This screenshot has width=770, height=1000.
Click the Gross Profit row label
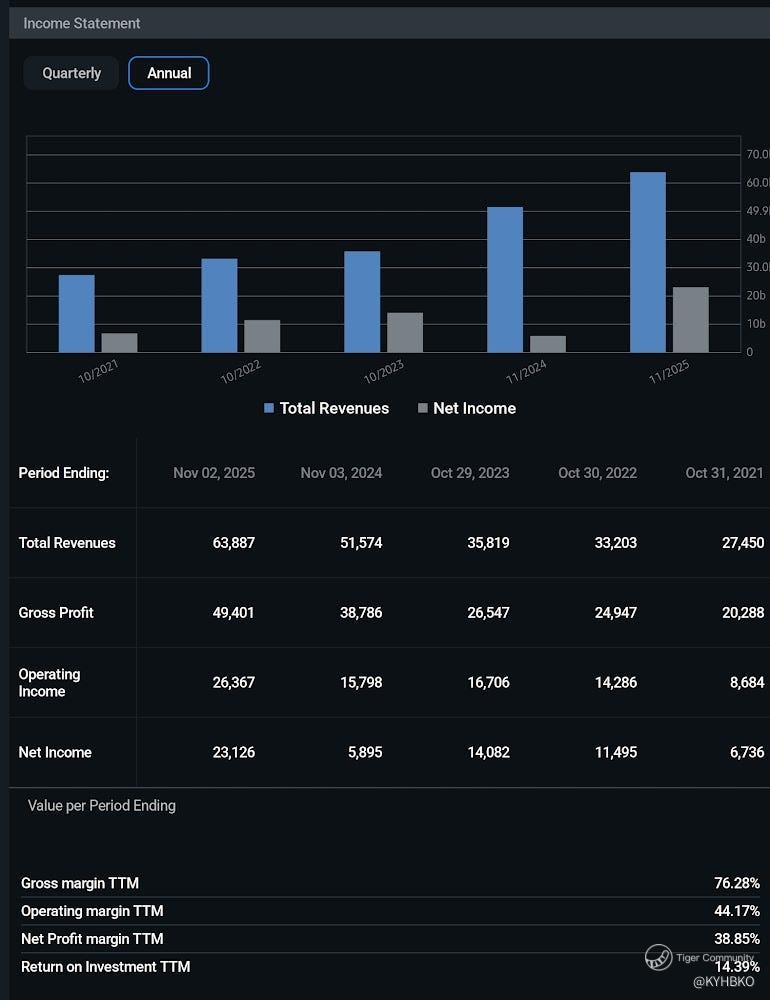(x=56, y=612)
